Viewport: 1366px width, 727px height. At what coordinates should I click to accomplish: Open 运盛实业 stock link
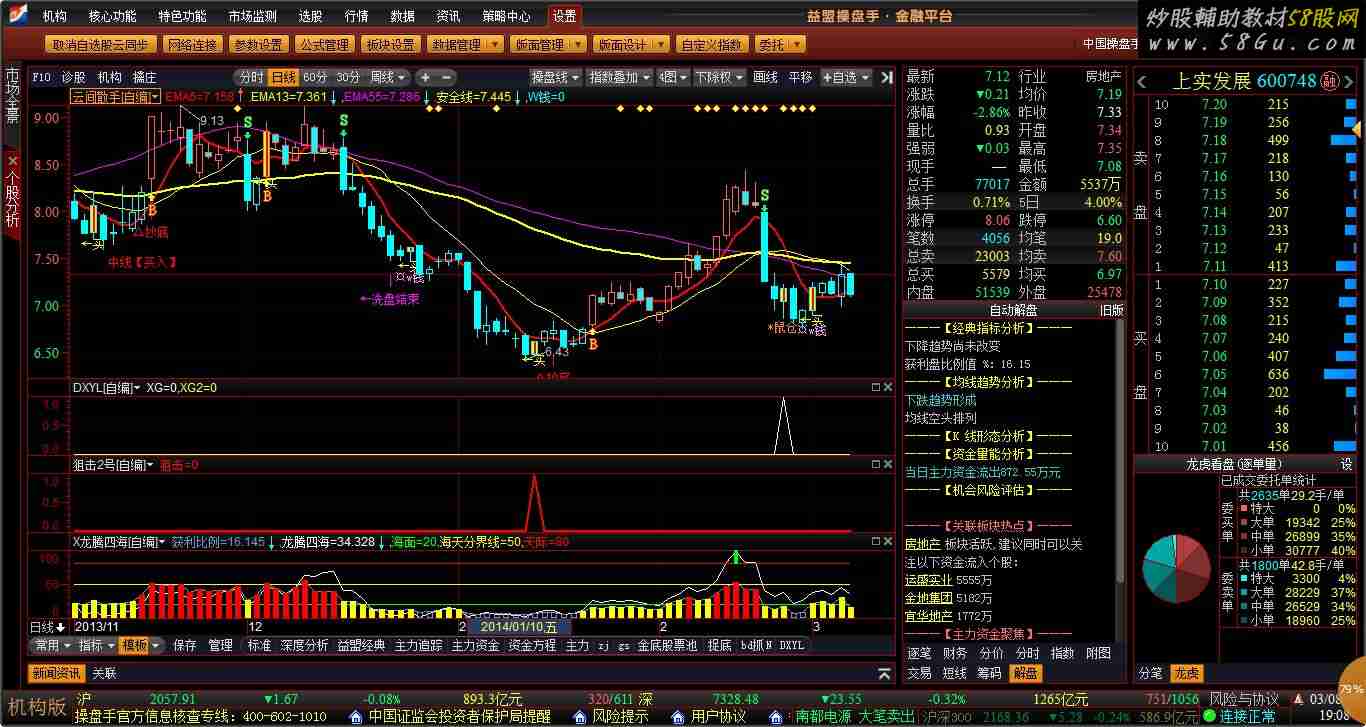[928, 580]
